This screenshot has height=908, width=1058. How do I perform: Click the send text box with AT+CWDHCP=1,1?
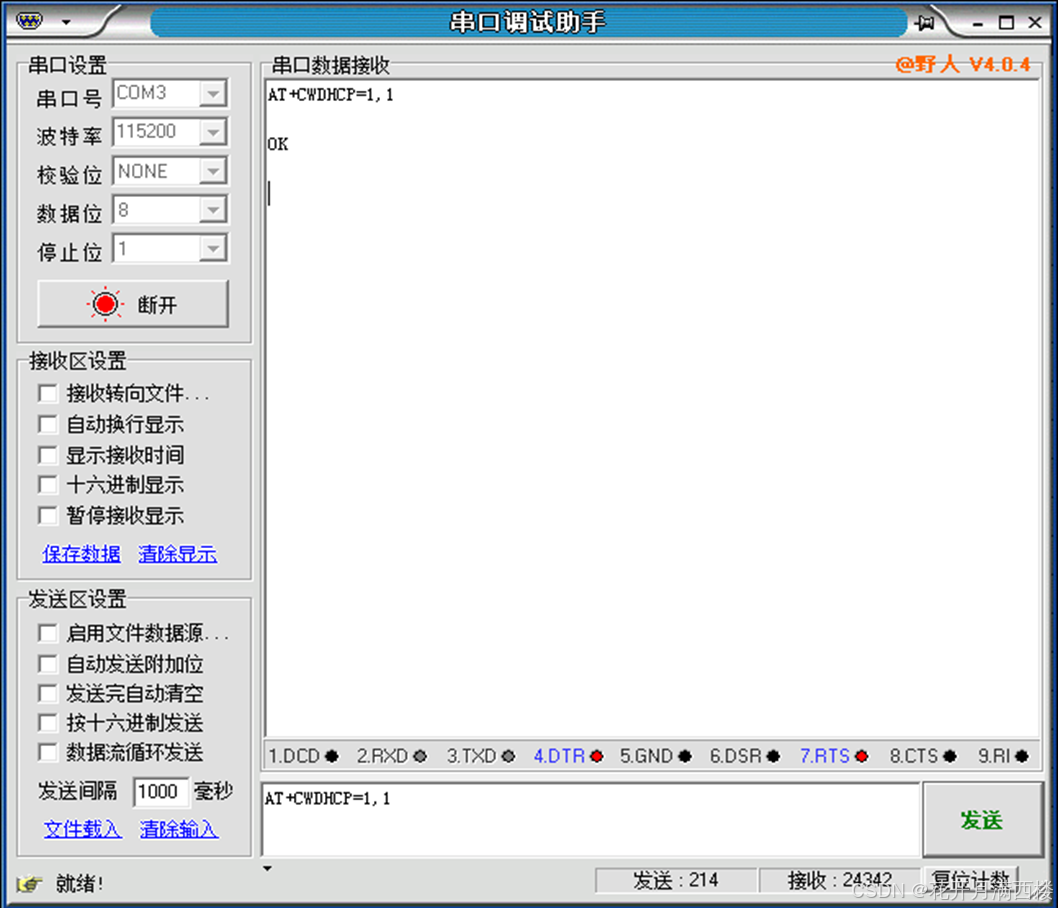(x=590, y=820)
